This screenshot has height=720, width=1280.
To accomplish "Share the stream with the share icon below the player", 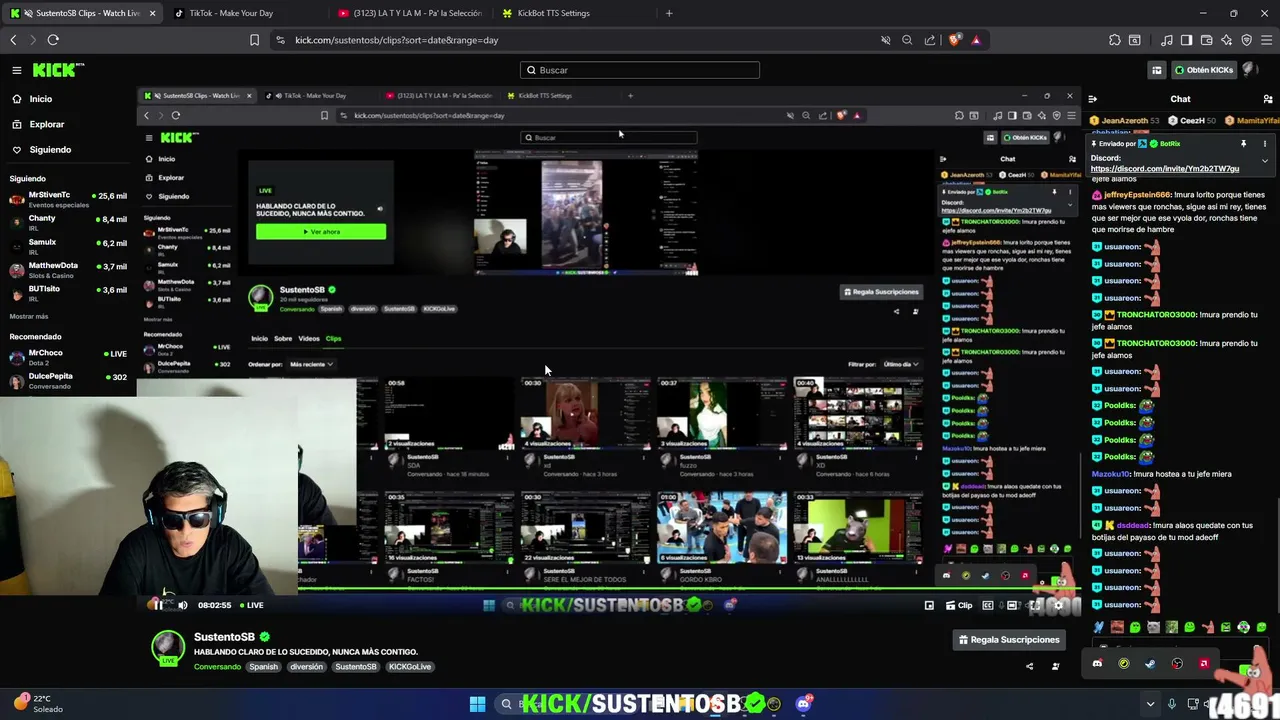I will [x=1029, y=666].
